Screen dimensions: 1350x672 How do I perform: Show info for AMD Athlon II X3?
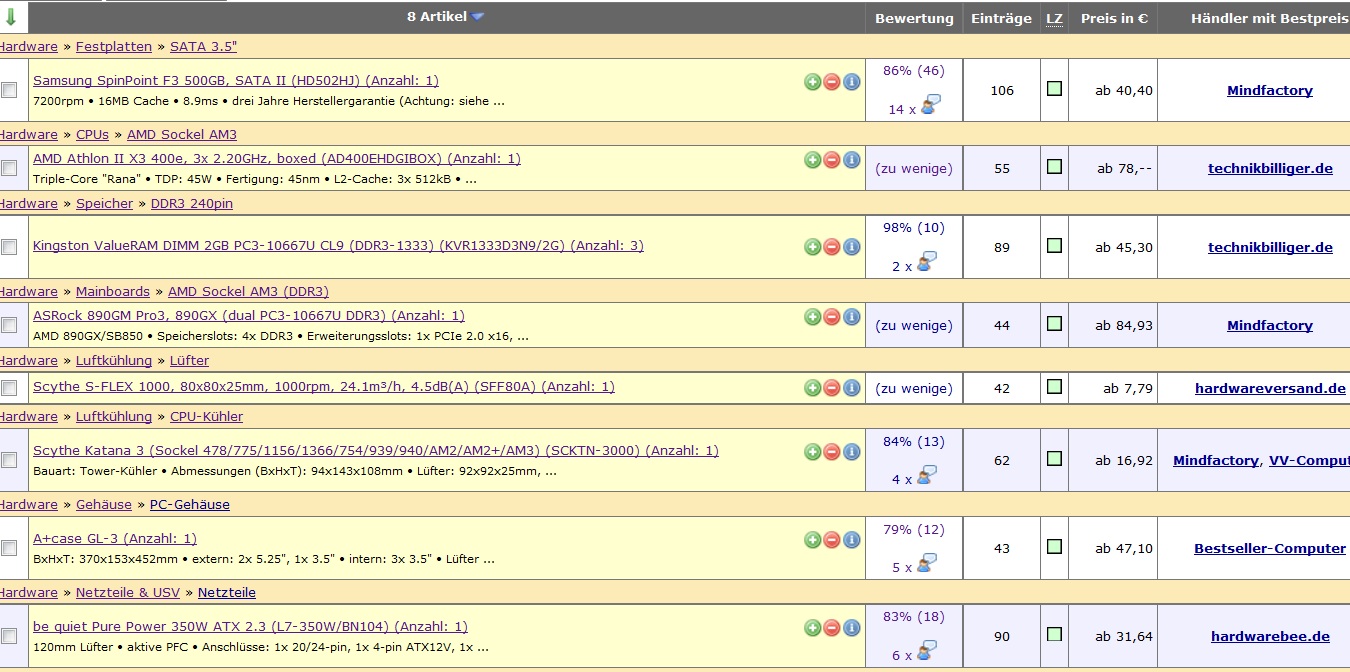(851, 160)
